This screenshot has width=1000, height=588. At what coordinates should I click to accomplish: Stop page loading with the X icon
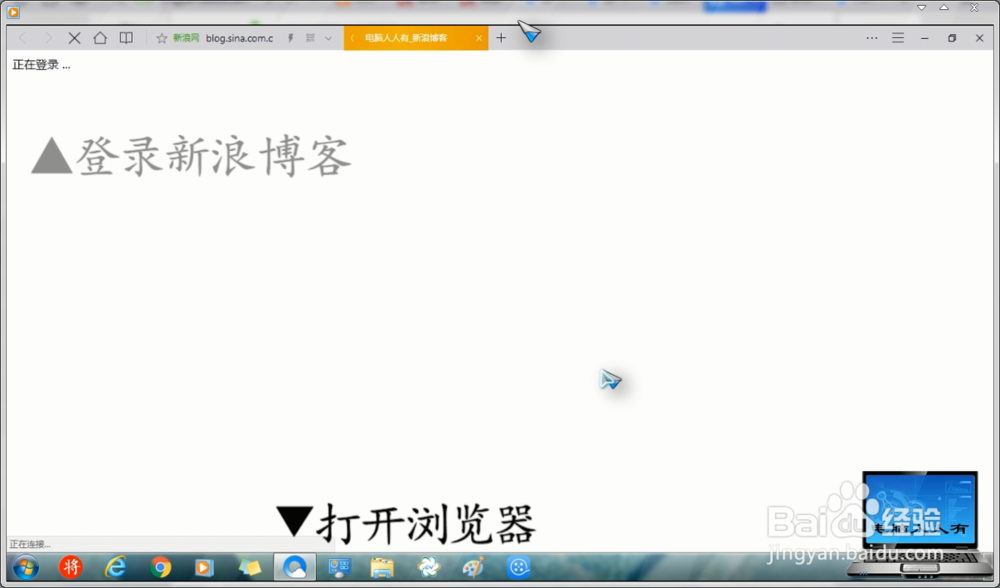[75, 38]
